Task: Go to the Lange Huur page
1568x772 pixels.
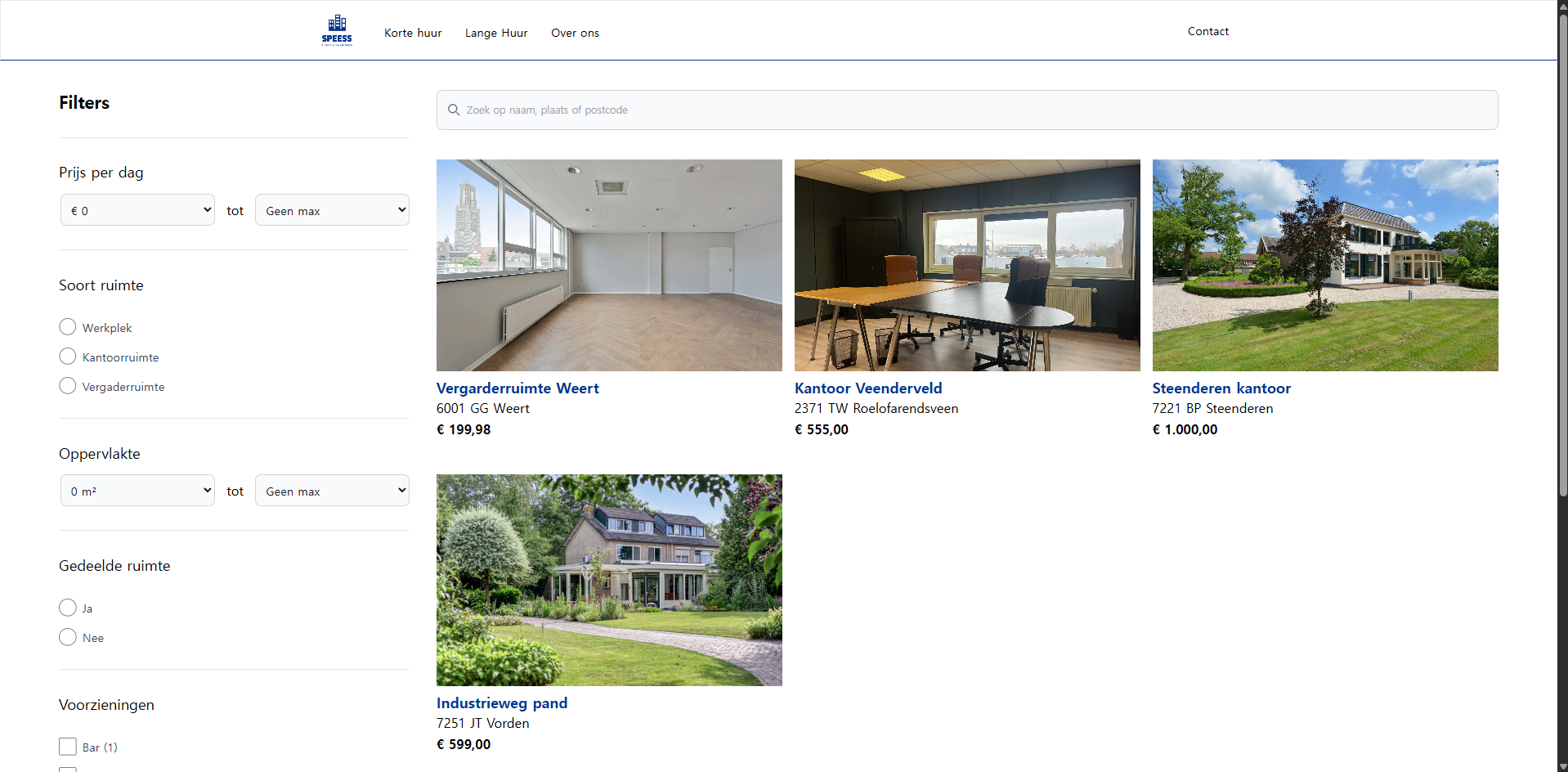Action: coord(496,33)
